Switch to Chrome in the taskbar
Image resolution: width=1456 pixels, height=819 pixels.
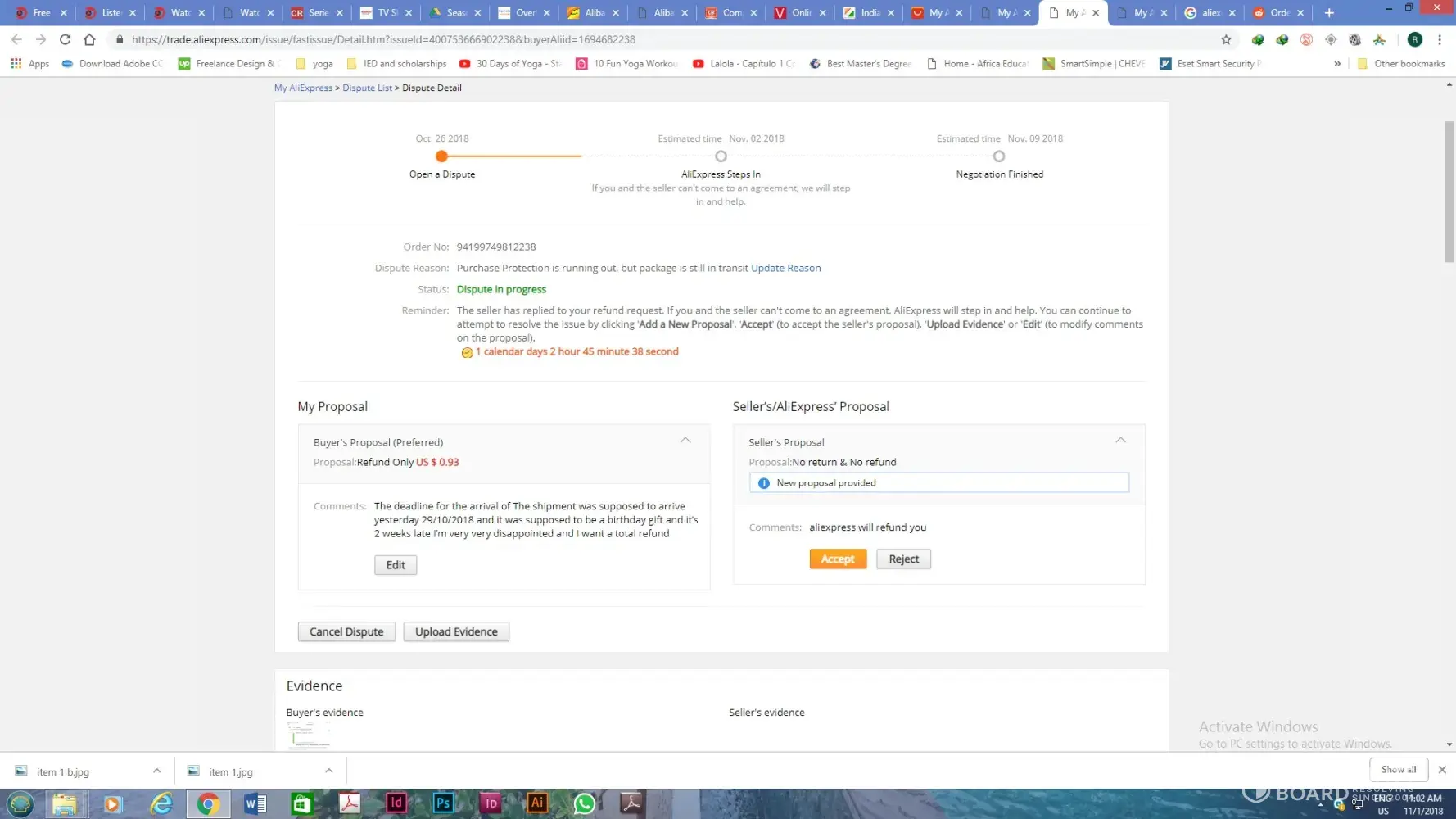208,803
